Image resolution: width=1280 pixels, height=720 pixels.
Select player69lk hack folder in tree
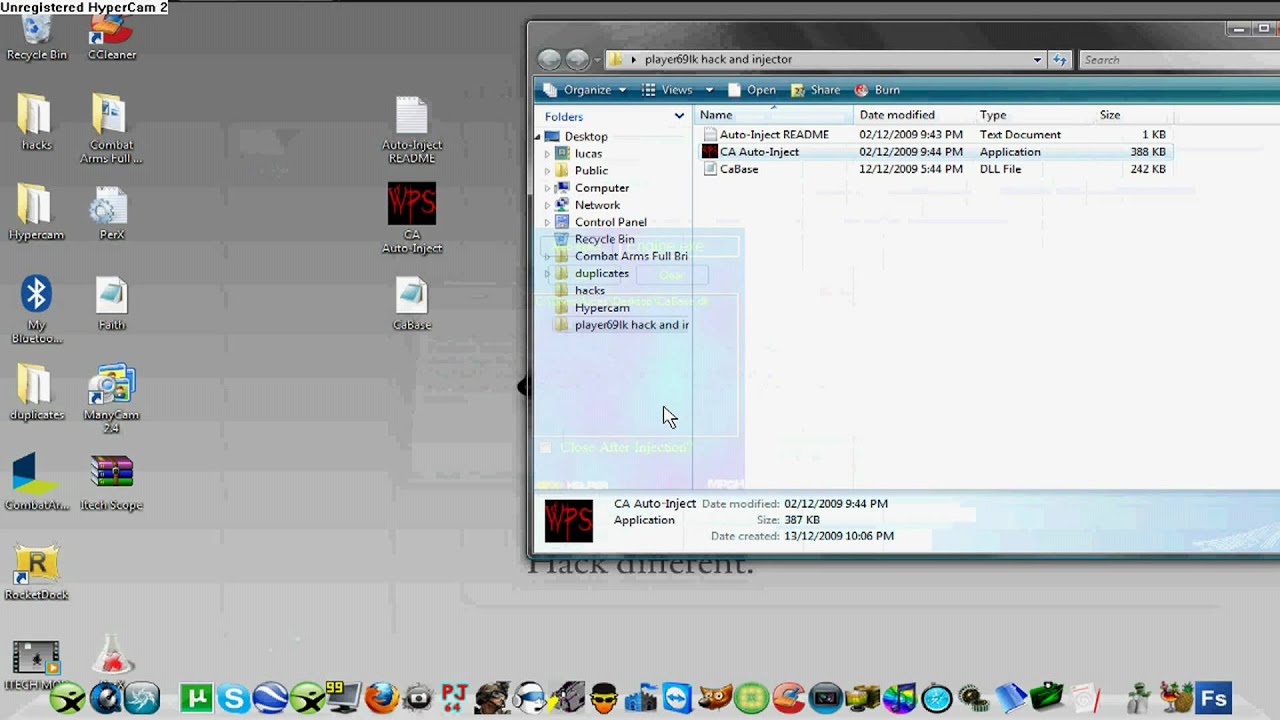click(621, 325)
